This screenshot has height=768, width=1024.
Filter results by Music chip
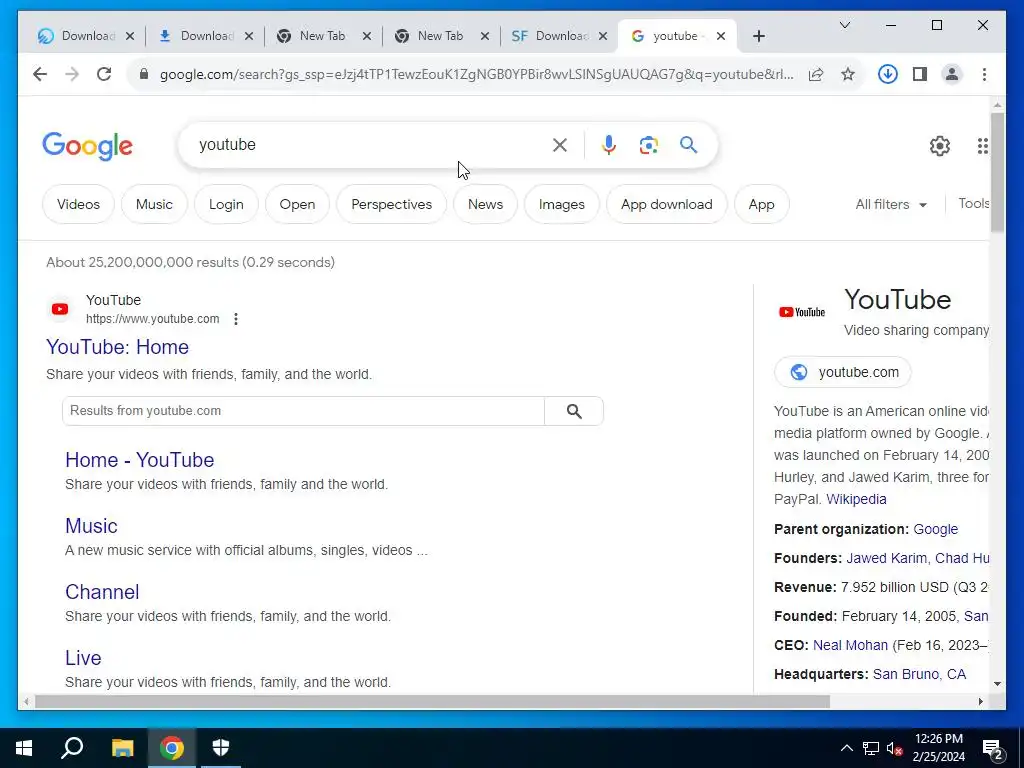(x=154, y=204)
